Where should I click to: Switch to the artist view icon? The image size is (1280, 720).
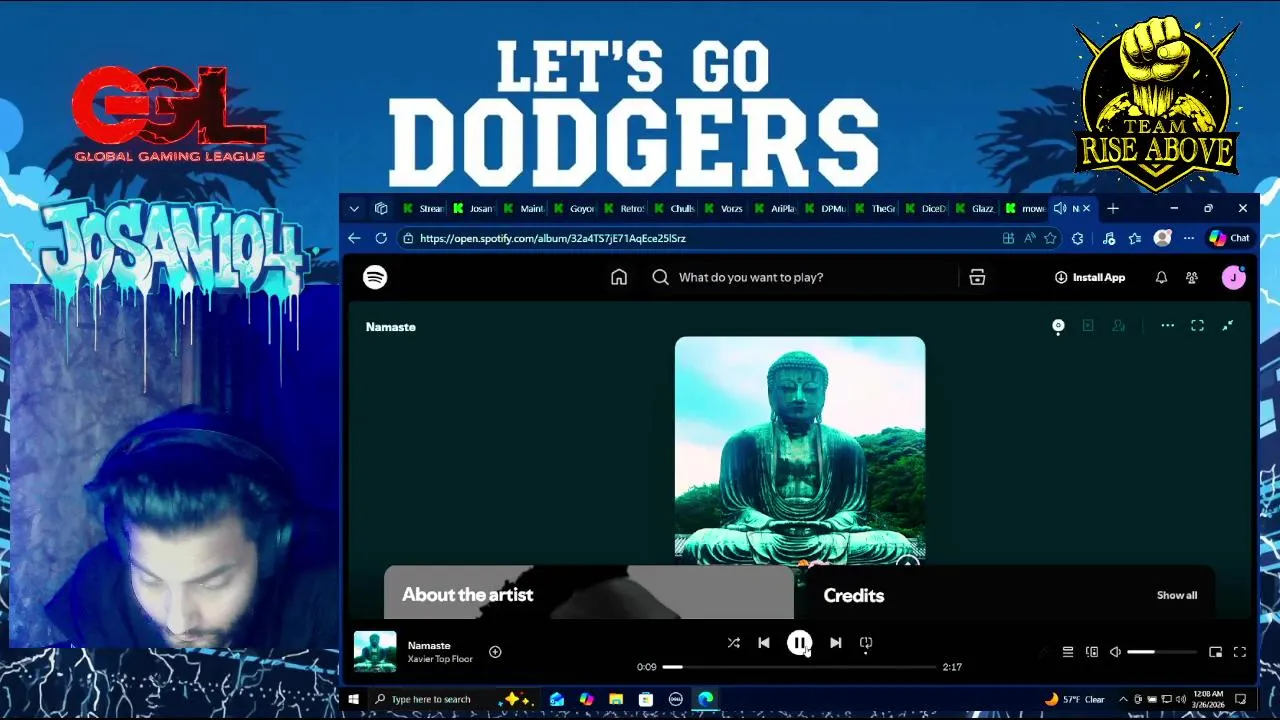click(1118, 326)
